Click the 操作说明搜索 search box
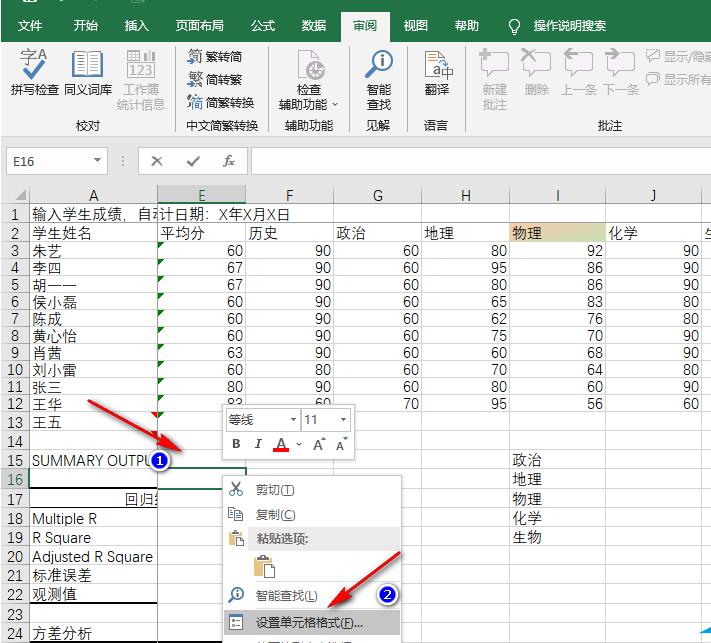Screen dimensions: 711x643 (569, 26)
